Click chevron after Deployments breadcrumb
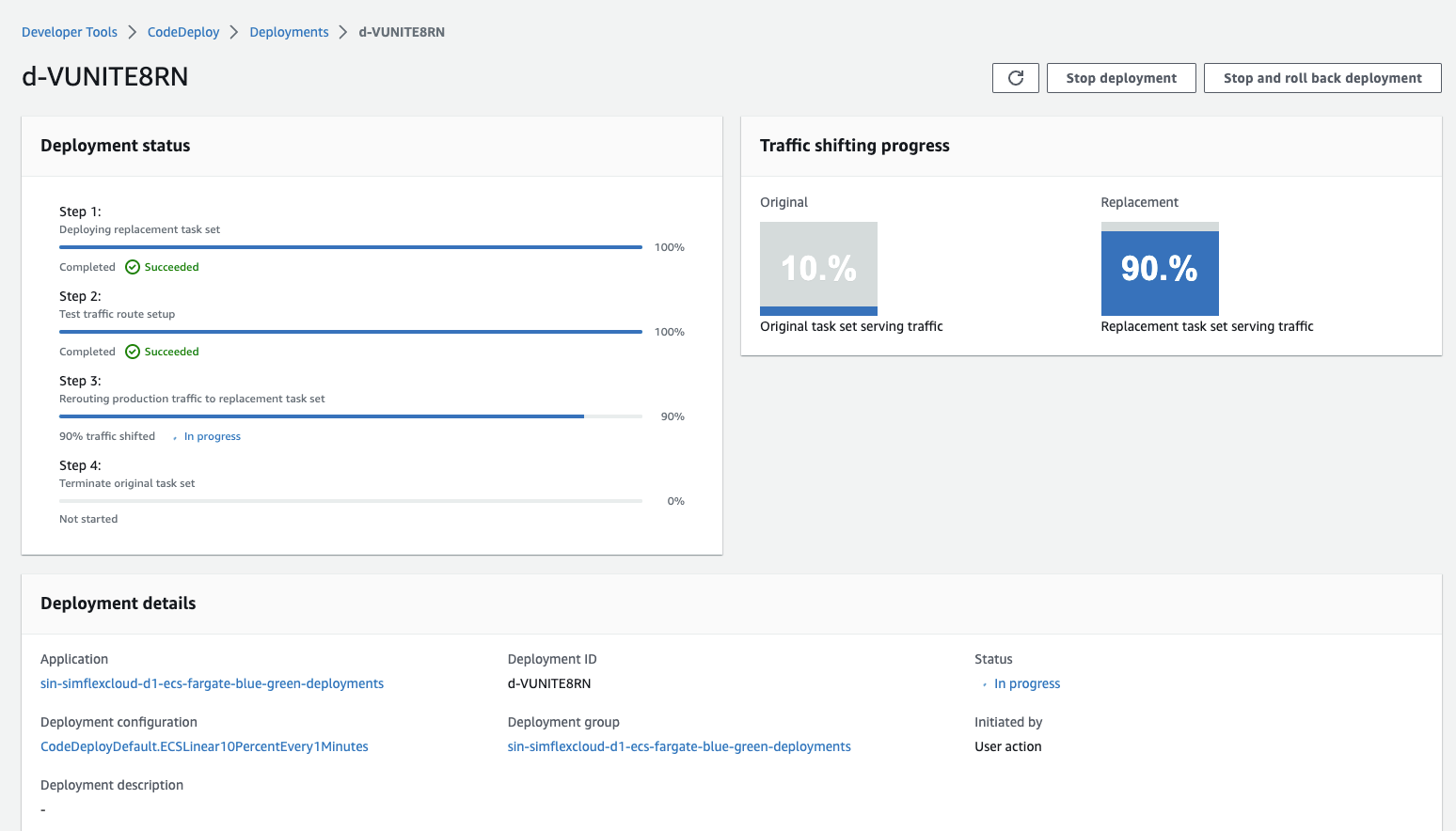The width and height of the screenshot is (1456, 831). pyautogui.click(x=343, y=32)
